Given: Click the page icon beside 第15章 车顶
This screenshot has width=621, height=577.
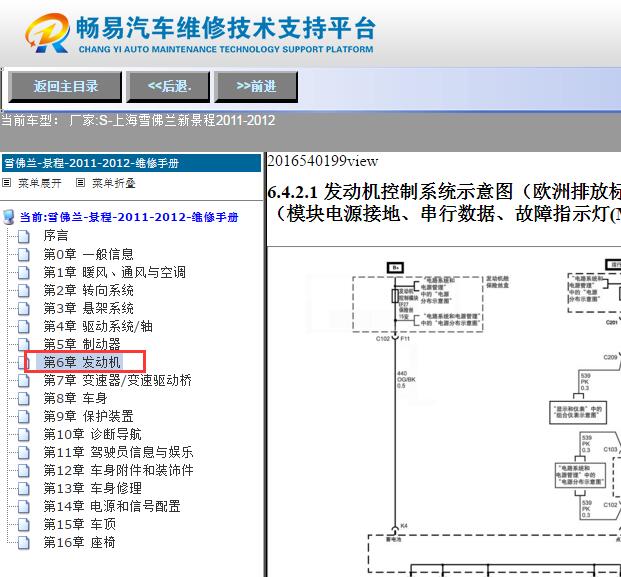Looking at the screenshot, I should pos(24,525).
